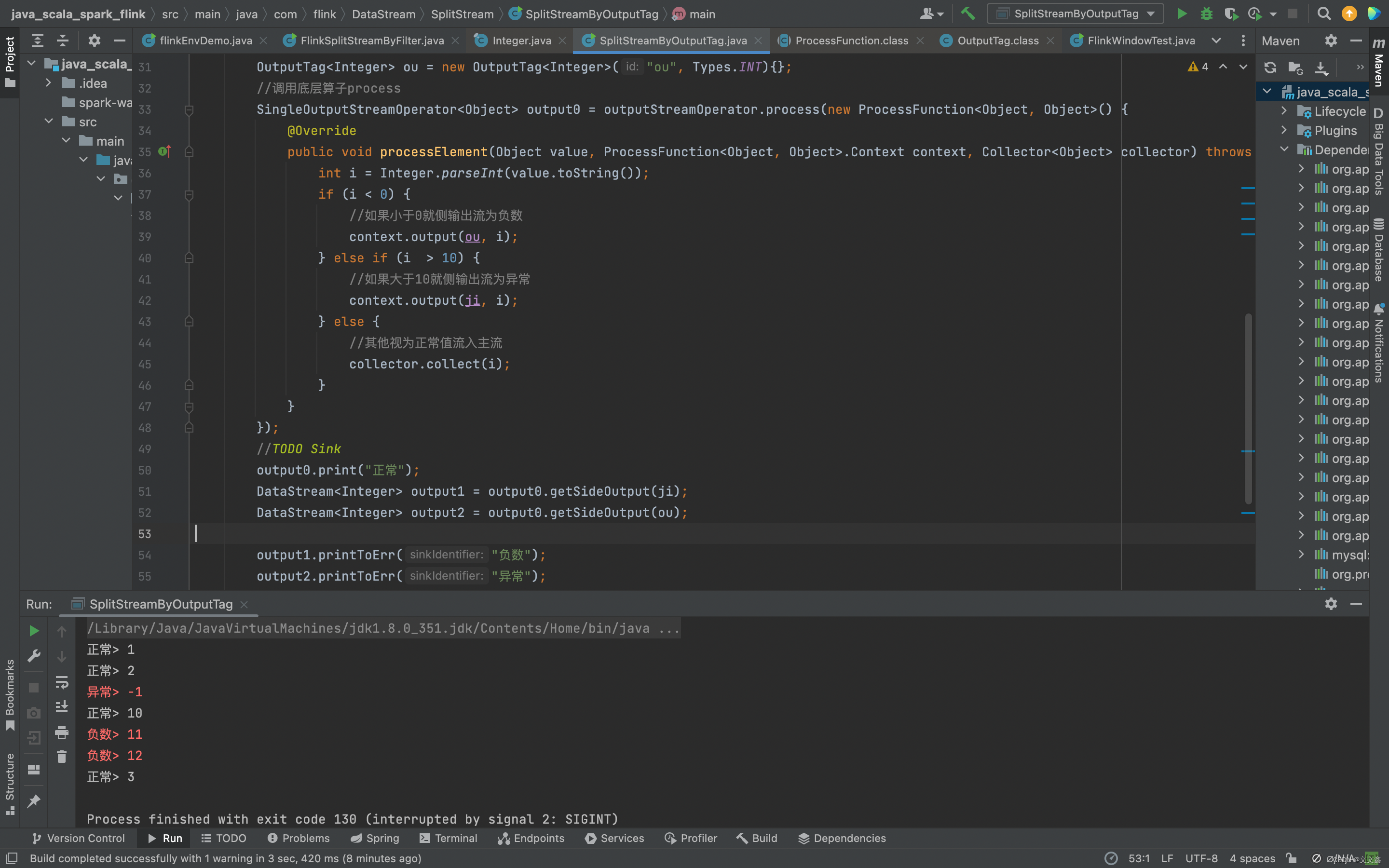Expand the .idea folder in Project tree

[48, 83]
